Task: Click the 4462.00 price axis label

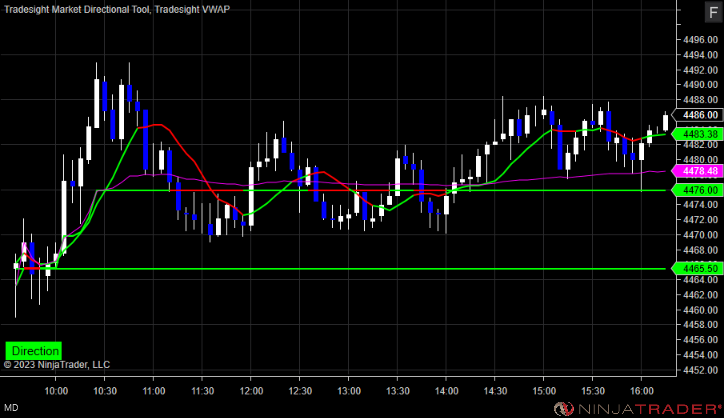Action: coord(700,295)
